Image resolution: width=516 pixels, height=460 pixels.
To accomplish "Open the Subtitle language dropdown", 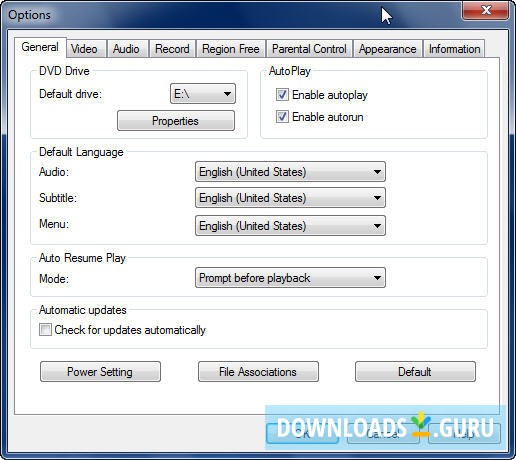I will pos(290,198).
